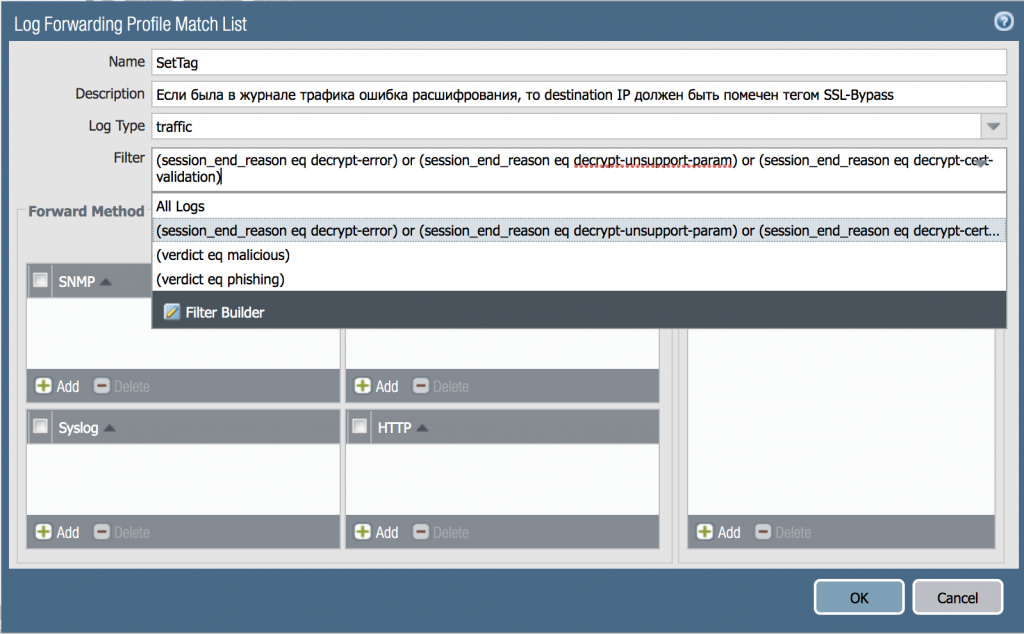Confirm with the OK button
Screen dimensions: 1024x634
click(x=859, y=597)
